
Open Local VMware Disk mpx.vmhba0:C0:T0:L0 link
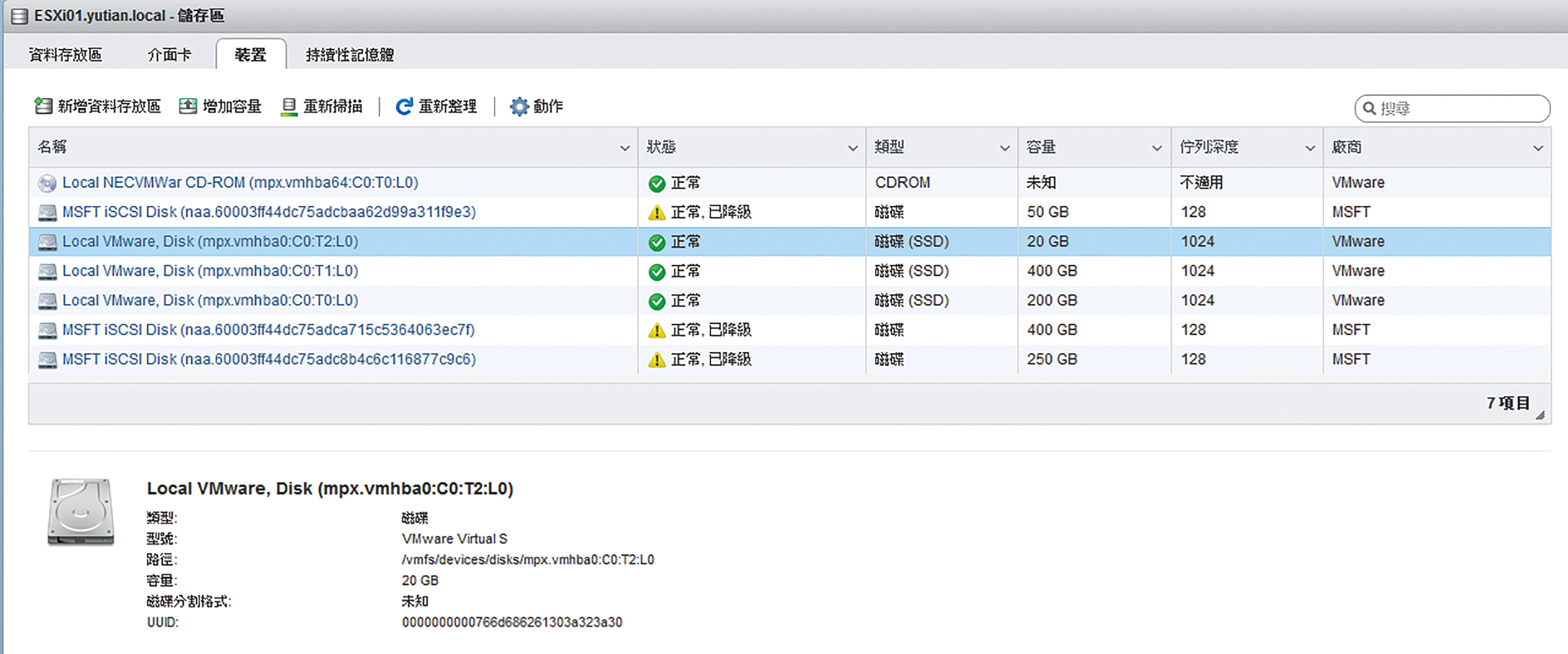(x=210, y=300)
